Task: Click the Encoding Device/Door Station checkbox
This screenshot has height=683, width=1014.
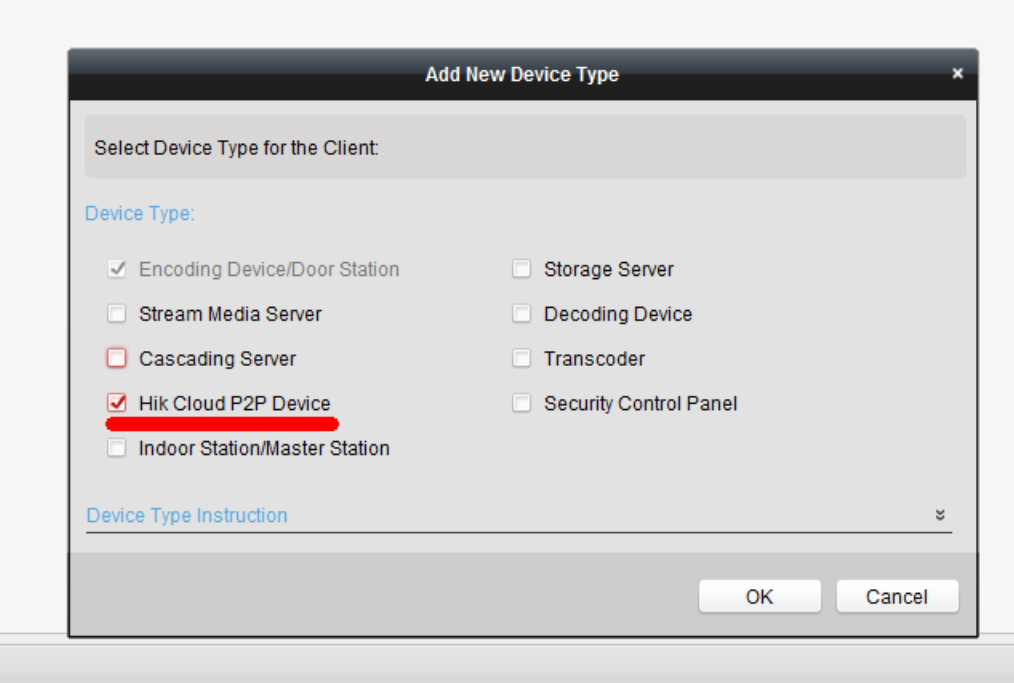Action: [118, 269]
